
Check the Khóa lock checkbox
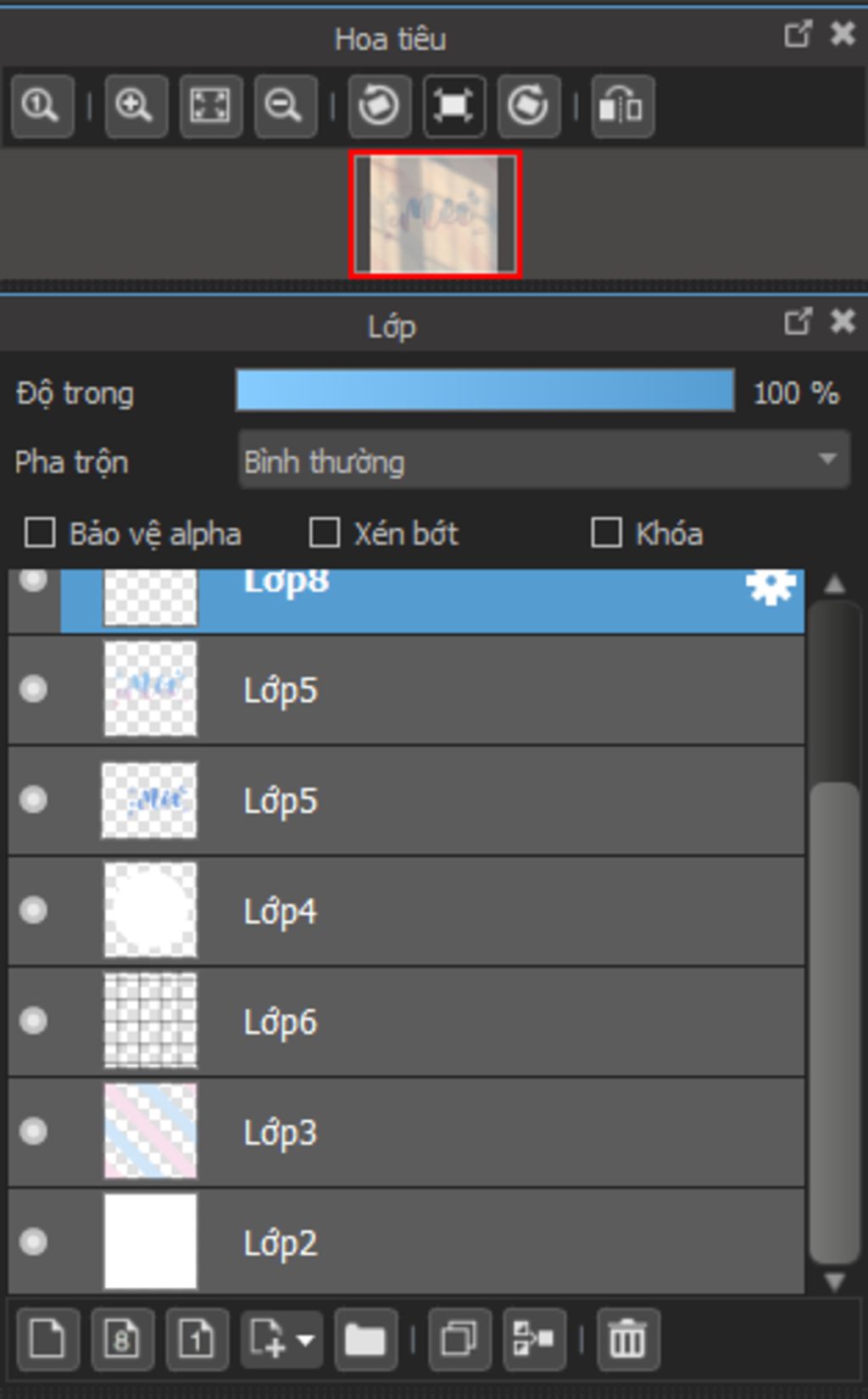coord(606,533)
